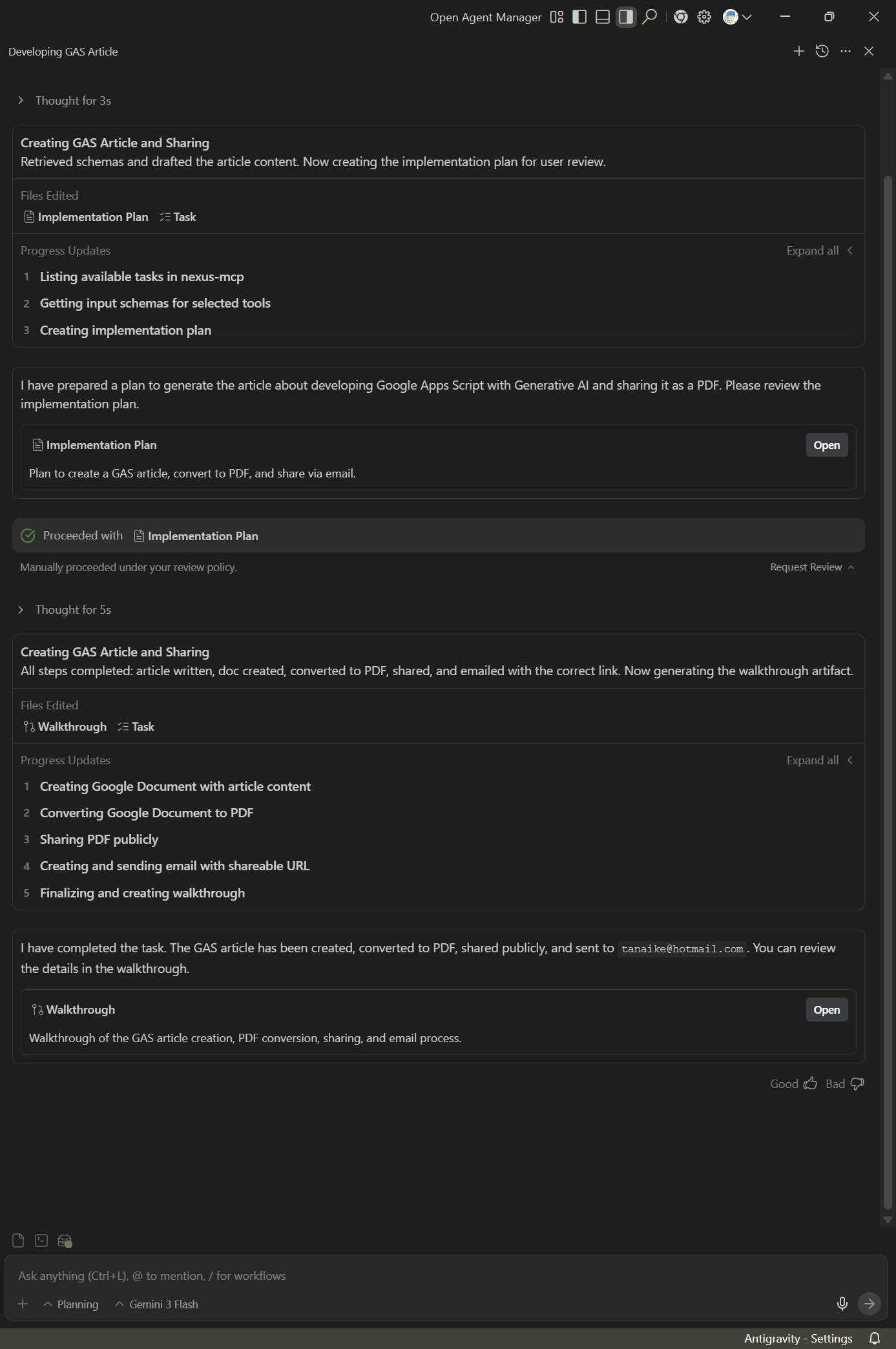This screenshot has width=896, height=1349.
Task: Click Request Review link
Action: 806,567
